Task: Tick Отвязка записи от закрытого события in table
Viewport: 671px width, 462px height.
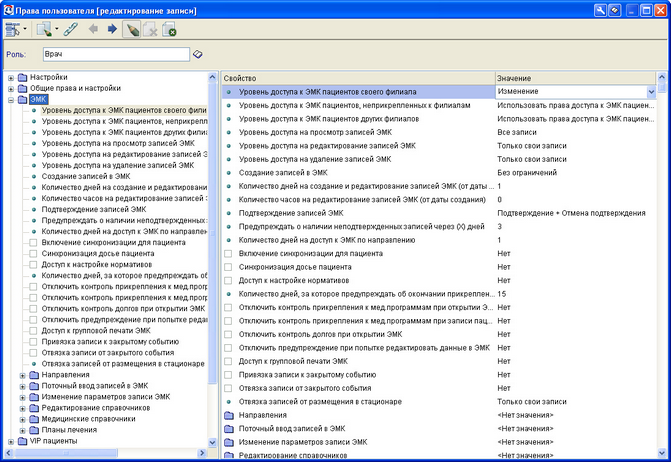Action: (x=228, y=388)
